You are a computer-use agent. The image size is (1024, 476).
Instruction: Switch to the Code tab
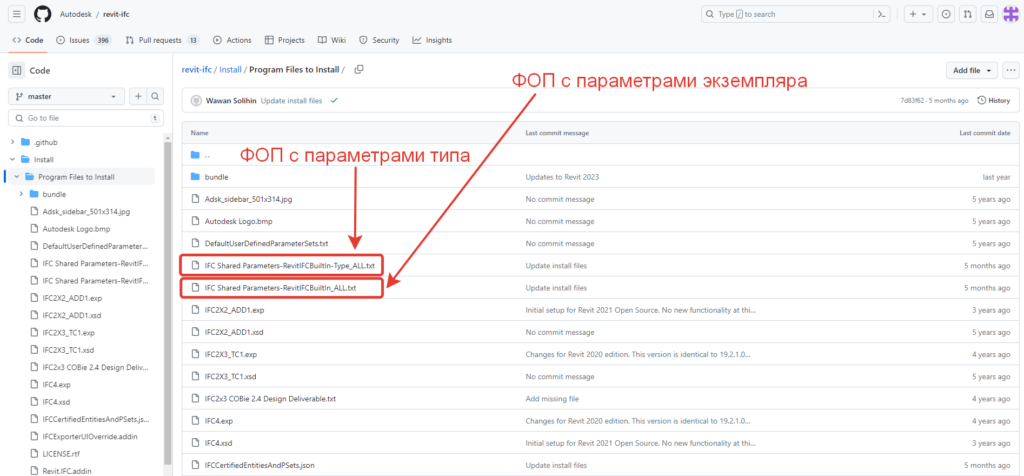[x=28, y=40]
